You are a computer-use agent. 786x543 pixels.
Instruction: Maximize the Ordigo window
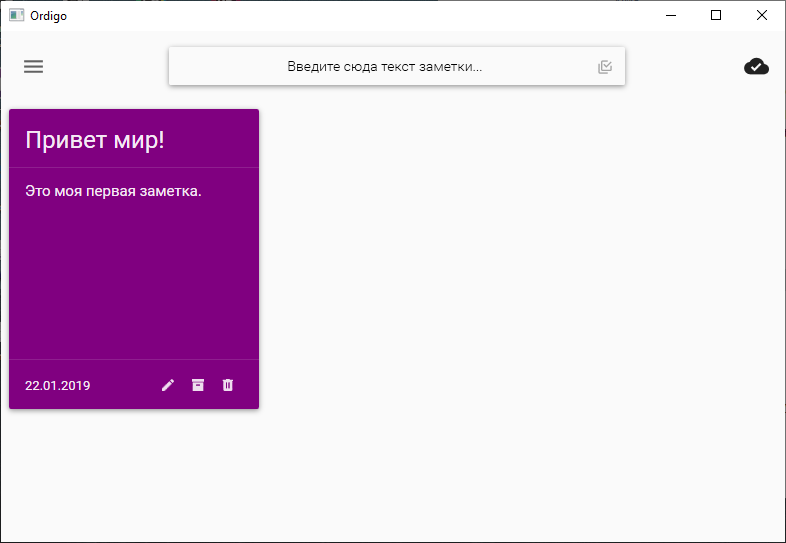716,16
